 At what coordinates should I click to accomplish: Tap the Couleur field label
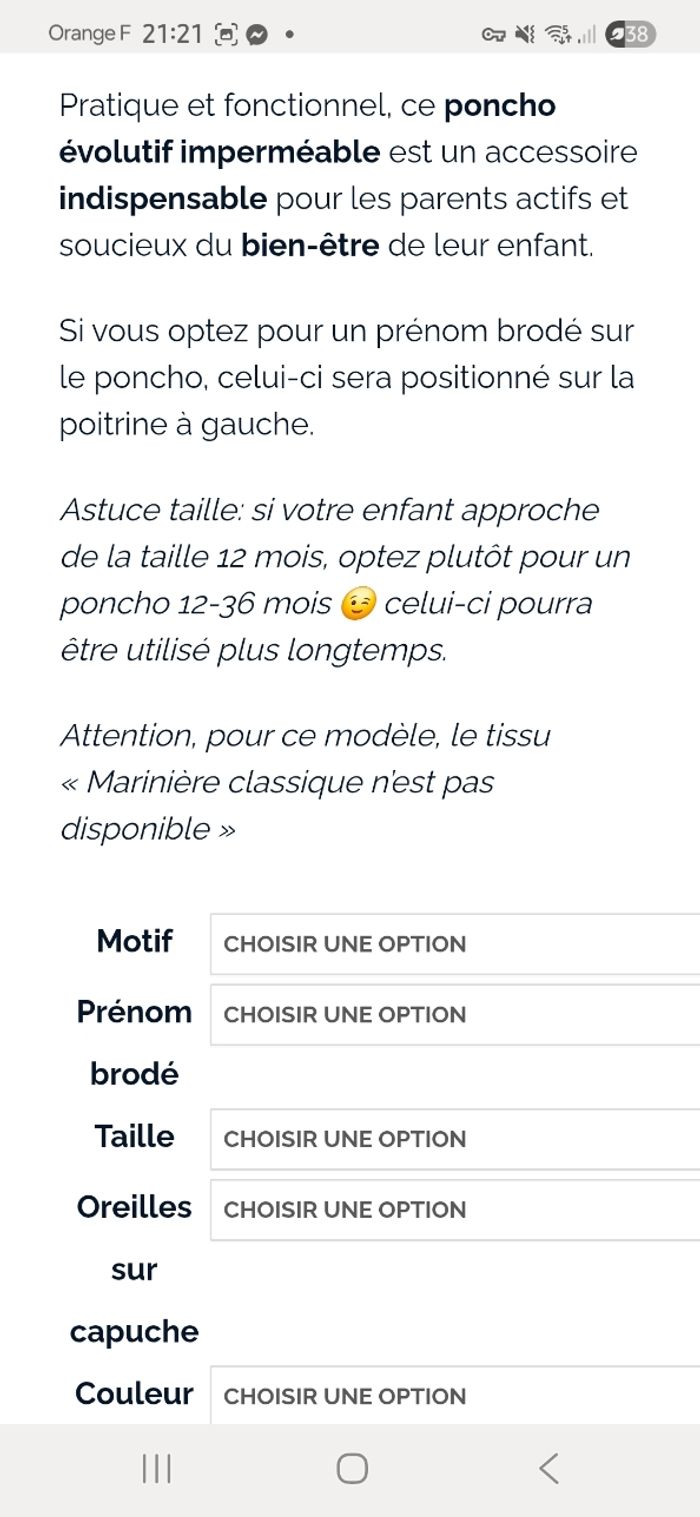coord(134,1393)
